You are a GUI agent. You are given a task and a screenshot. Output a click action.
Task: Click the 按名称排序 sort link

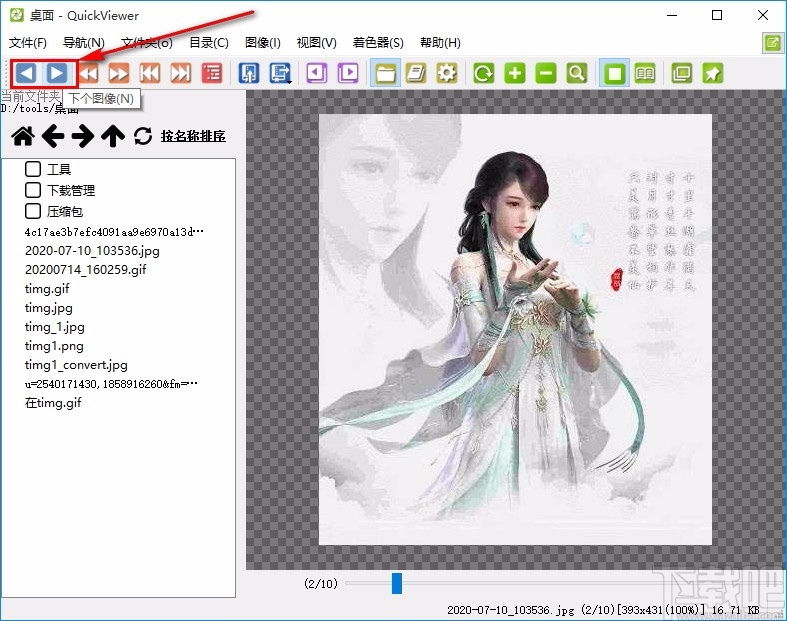click(193, 136)
